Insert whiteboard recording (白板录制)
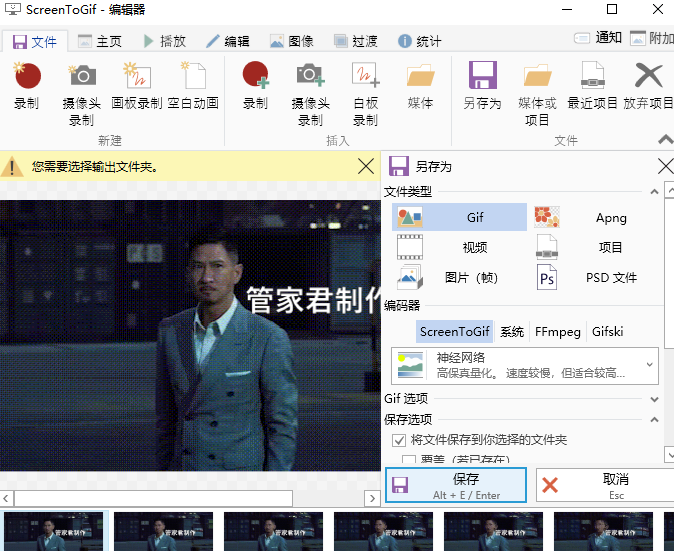 365,94
